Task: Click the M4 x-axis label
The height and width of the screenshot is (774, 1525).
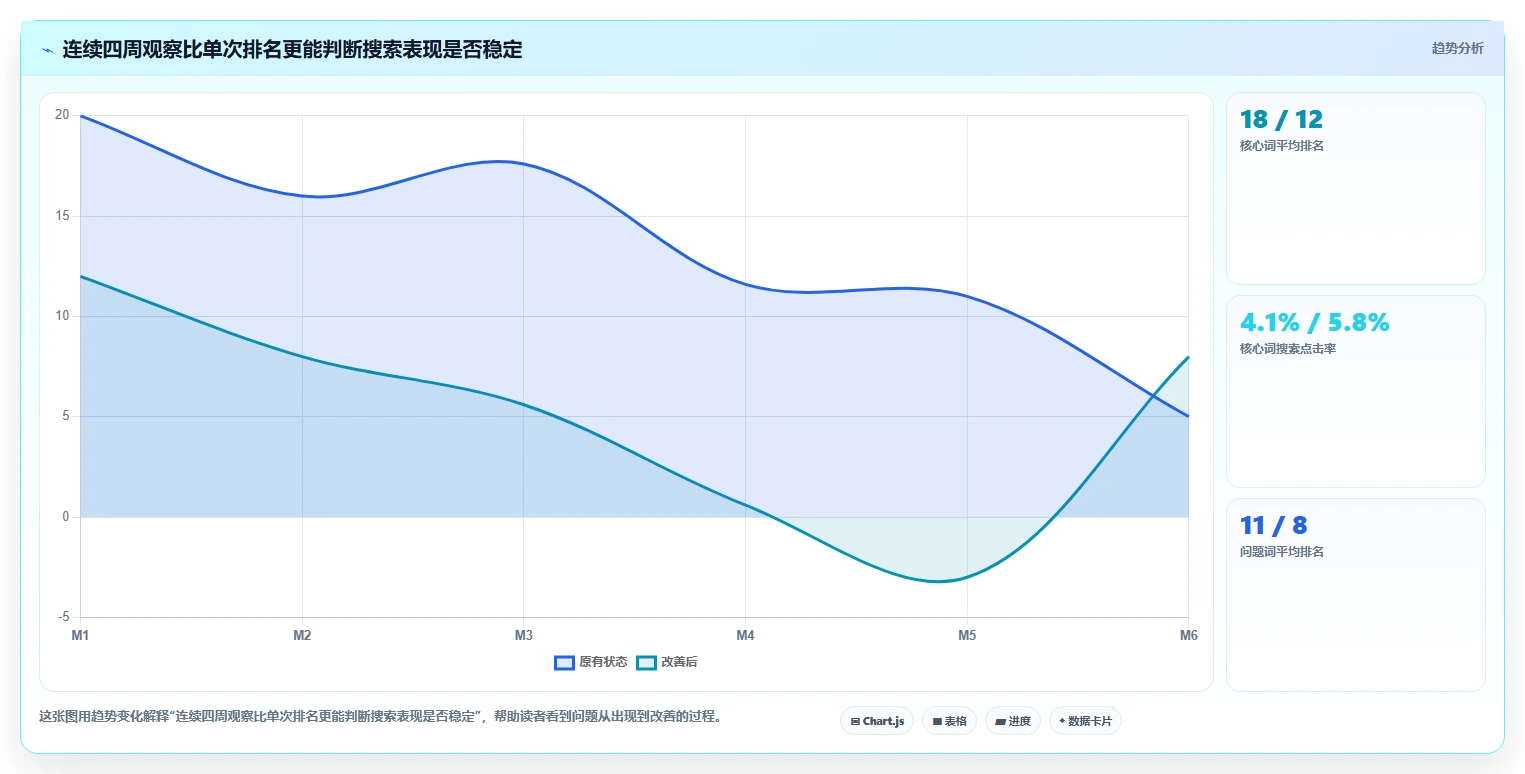Action: tap(745, 635)
